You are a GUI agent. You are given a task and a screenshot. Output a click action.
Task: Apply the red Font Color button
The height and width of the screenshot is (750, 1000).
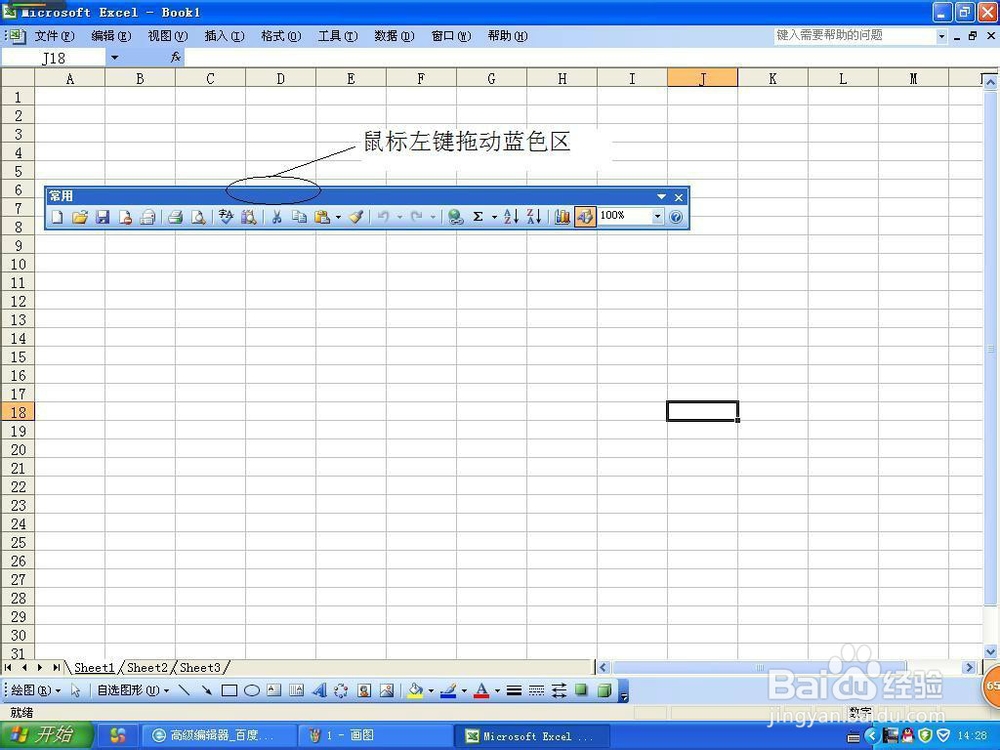point(482,690)
